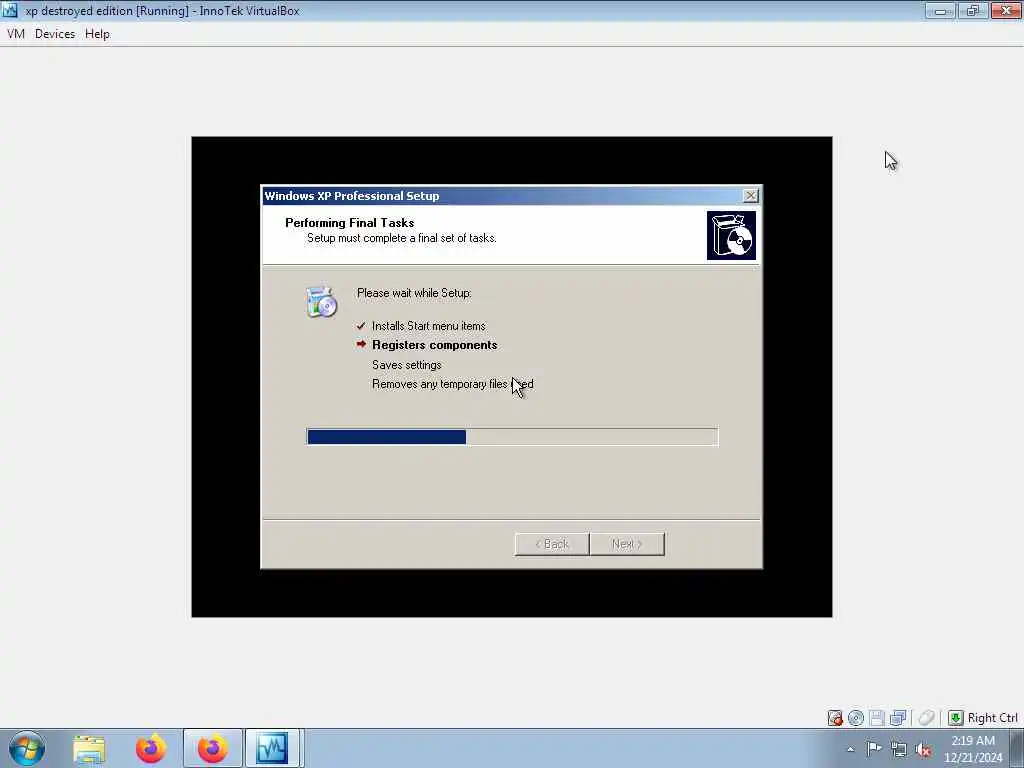Switch to the active Firefox window in taskbar
1024x768 pixels.
[212, 748]
